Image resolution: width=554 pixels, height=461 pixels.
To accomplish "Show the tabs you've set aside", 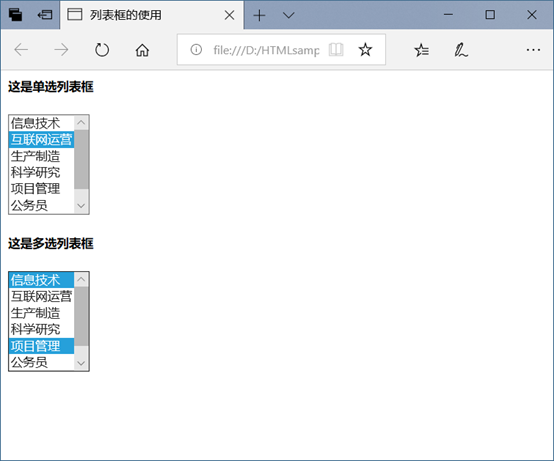I will click(15, 15).
